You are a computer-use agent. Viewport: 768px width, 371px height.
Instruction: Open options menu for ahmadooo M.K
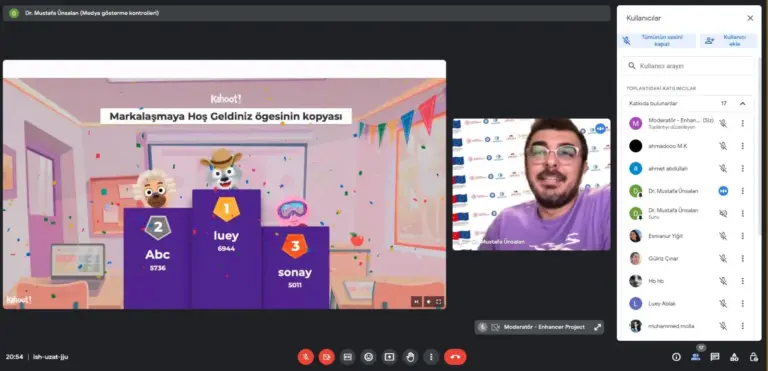point(743,146)
